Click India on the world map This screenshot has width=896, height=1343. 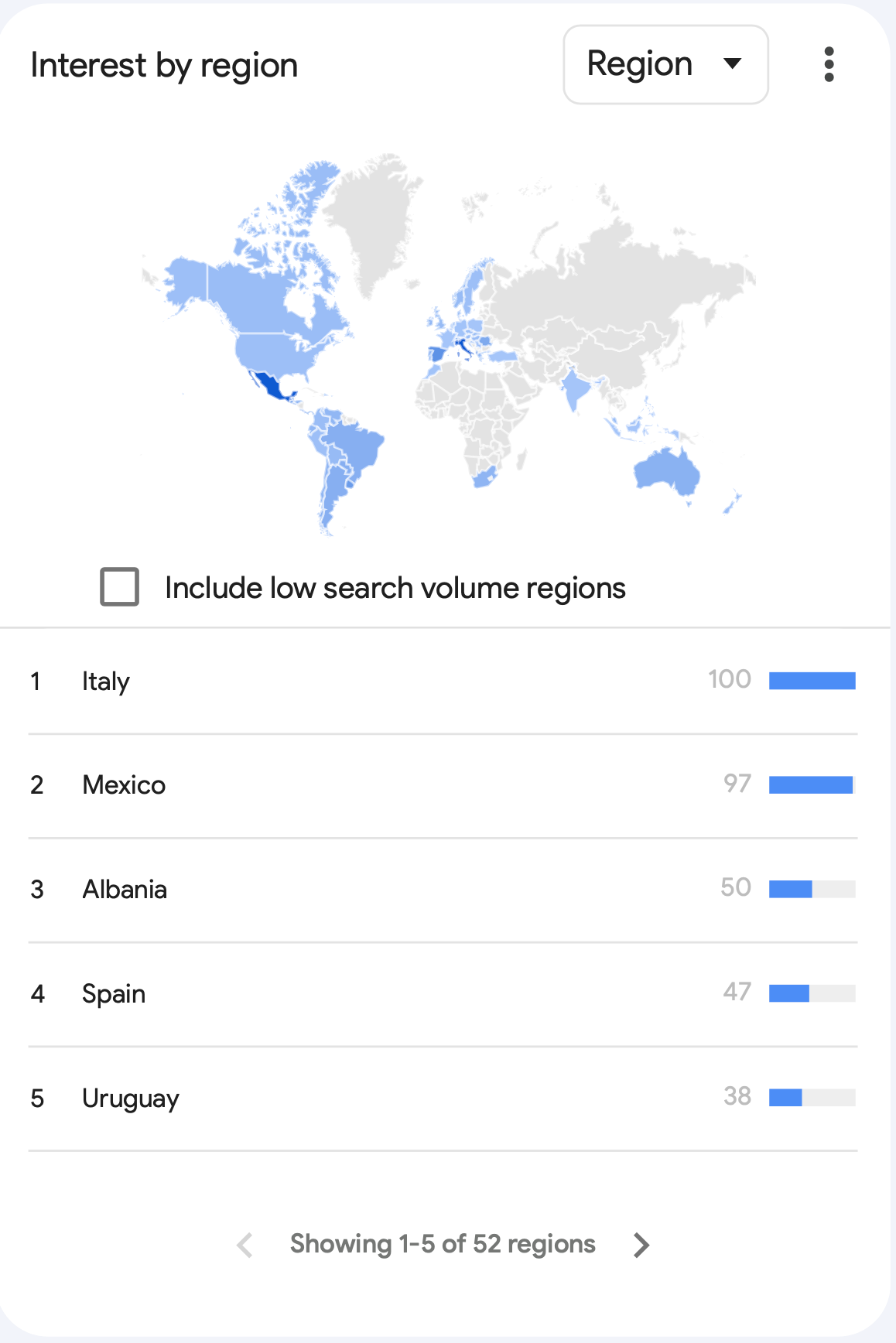click(x=573, y=388)
